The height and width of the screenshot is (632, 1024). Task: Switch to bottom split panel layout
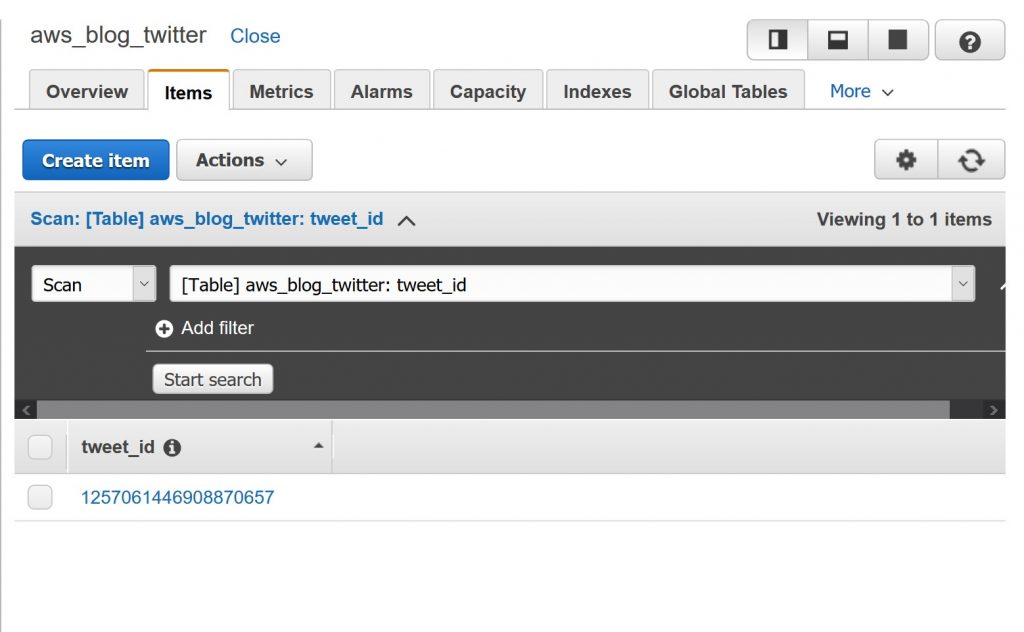coord(838,40)
